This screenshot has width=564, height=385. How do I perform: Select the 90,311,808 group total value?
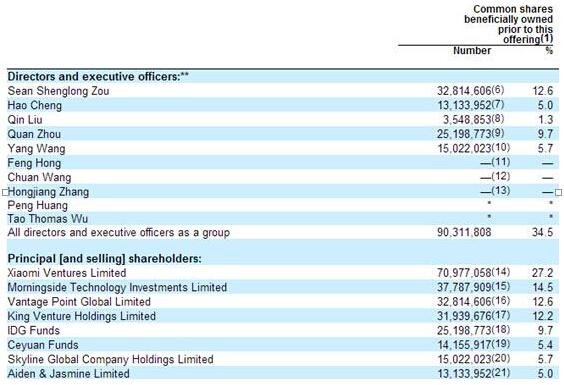[x=464, y=232]
